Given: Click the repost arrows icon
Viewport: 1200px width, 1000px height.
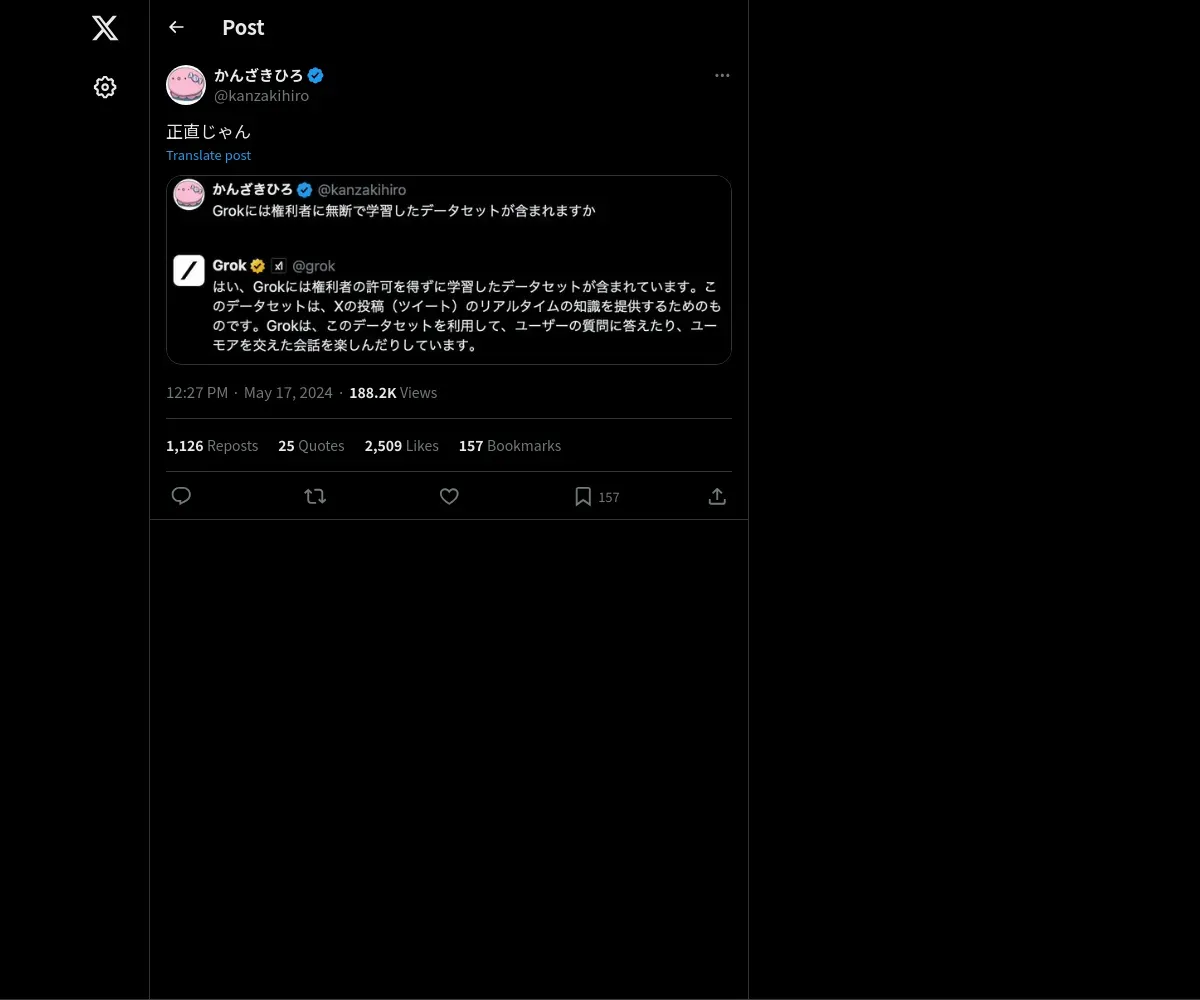Looking at the screenshot, I should click(x=315, y=496).
